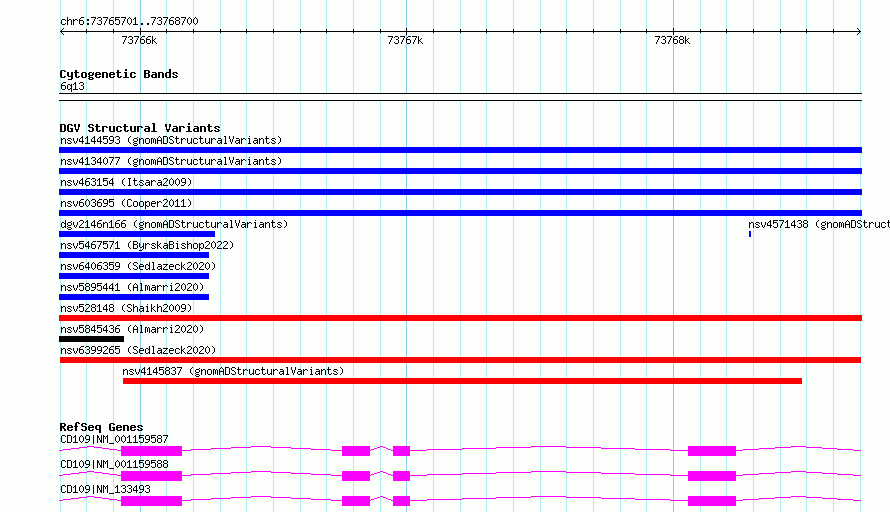Screen dimensions: 890x512
Task: Click the 73768k ruler label
Action: tap(672, 40)
